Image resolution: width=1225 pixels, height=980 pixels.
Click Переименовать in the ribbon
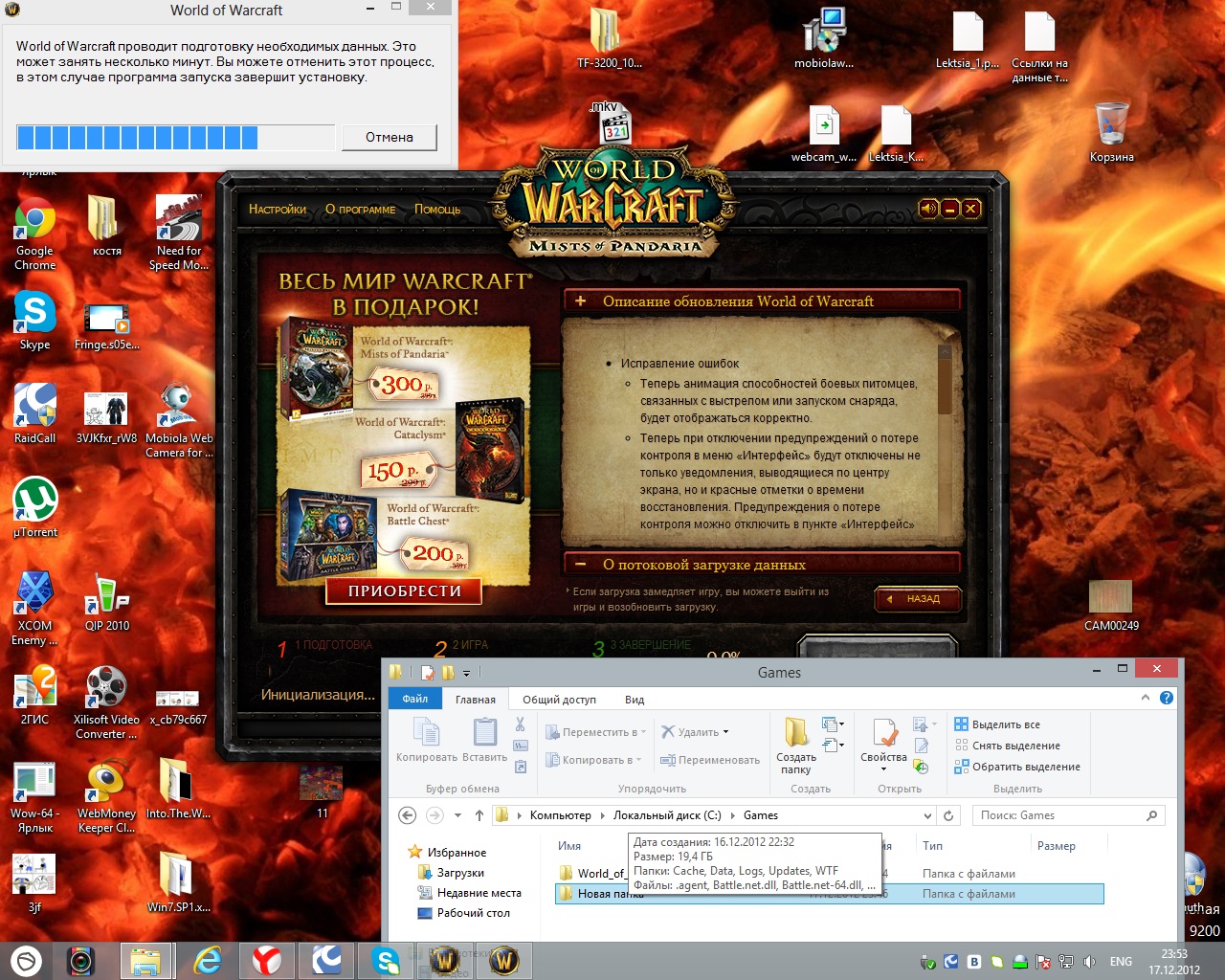tap(710, 760)
